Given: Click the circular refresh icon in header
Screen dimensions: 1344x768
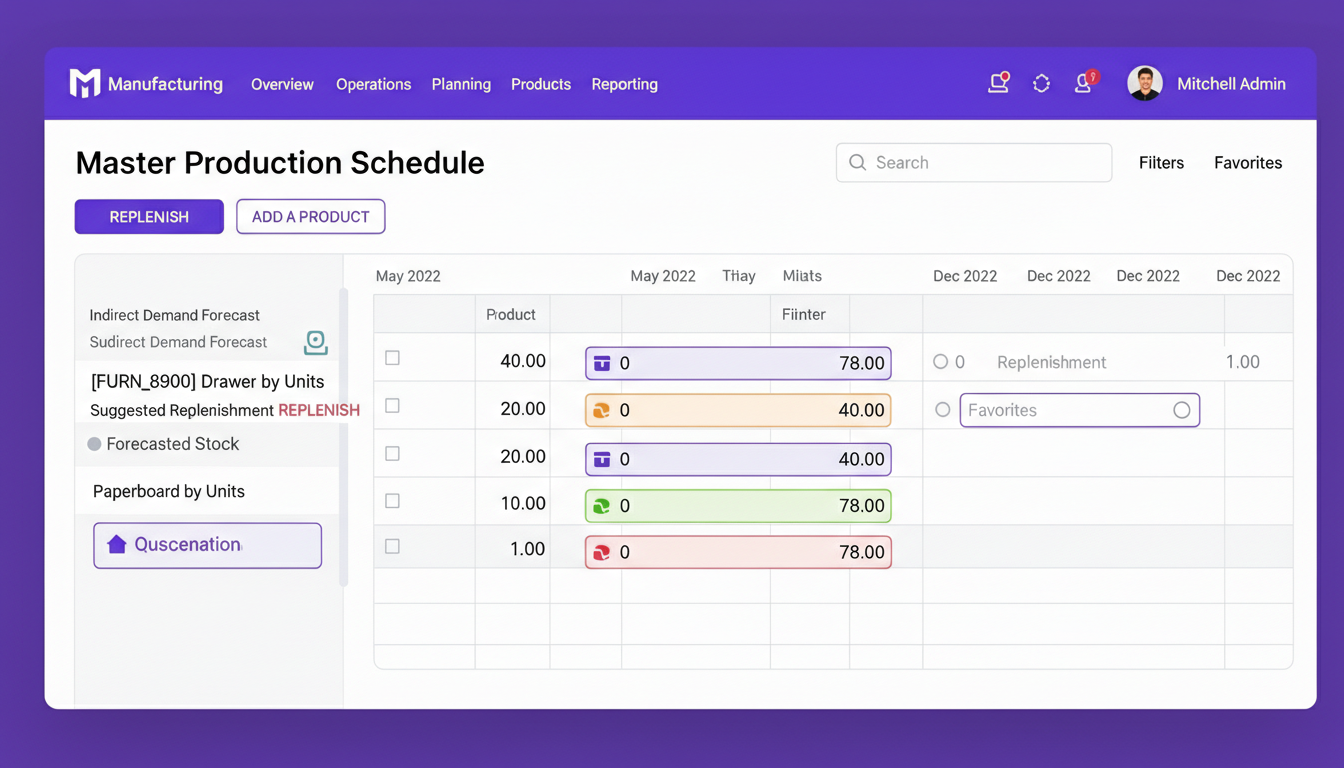Looking at the screenshot, I should (x=1041, y=84).
